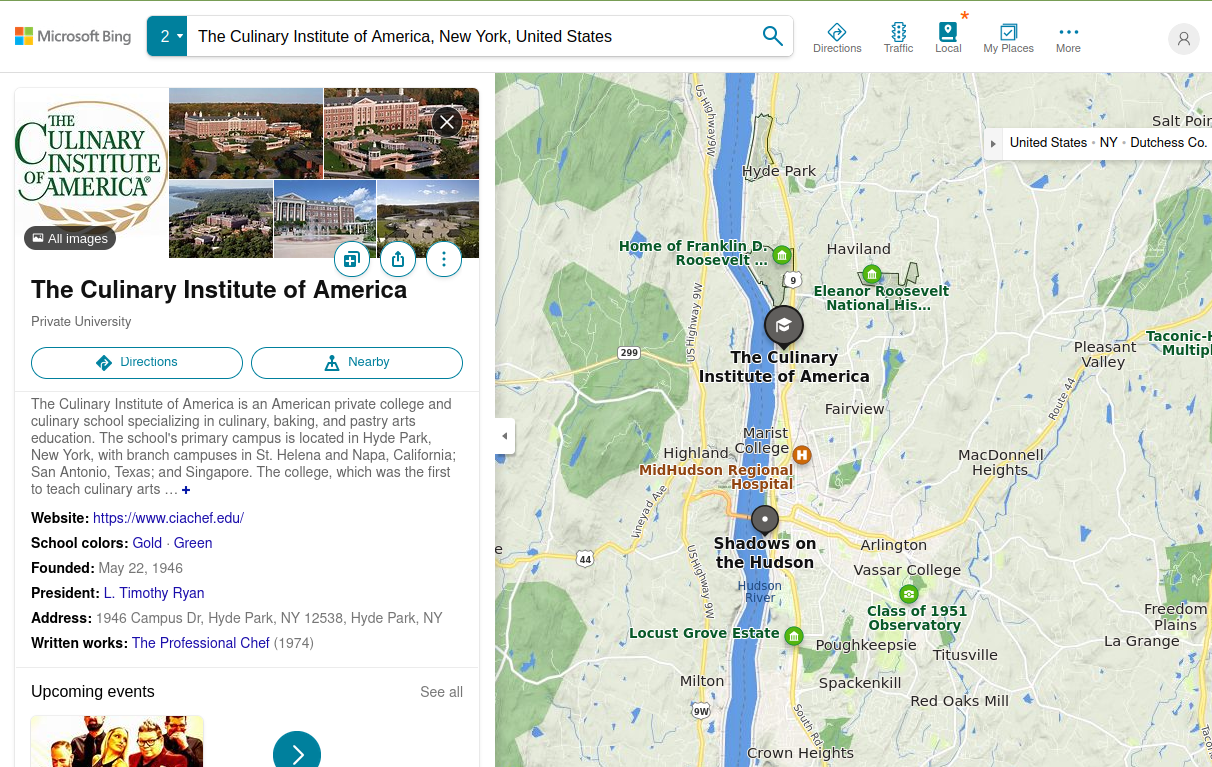The width and height of the screenshot is (1212, 767).
Task: Expand the location breadcrumb arrow
Action: (x=993, y=143)
